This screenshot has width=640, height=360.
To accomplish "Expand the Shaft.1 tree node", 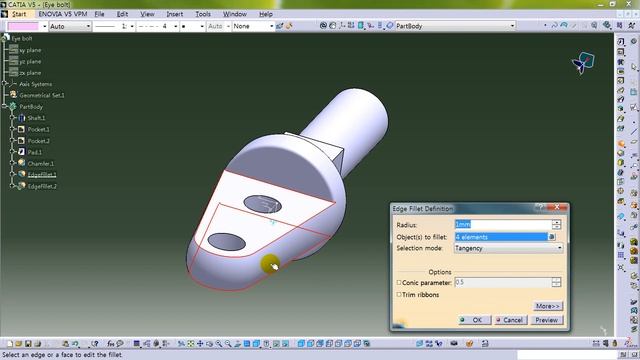I will 13,118.
